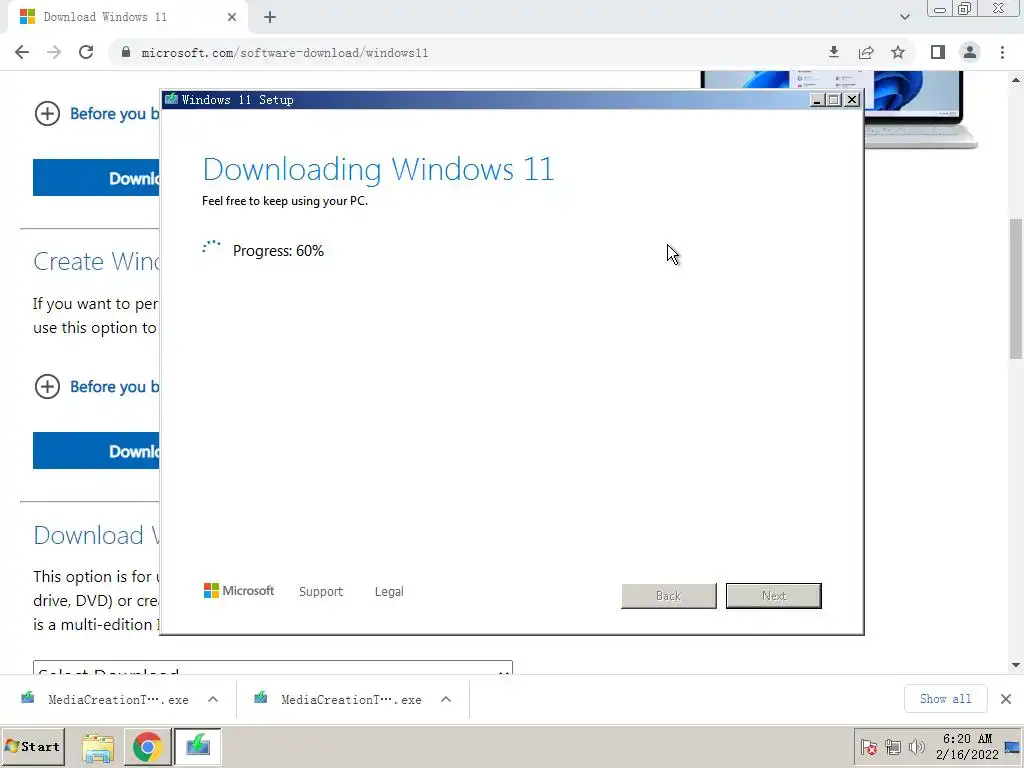Share this page via toolbar icon

(866, 52)
